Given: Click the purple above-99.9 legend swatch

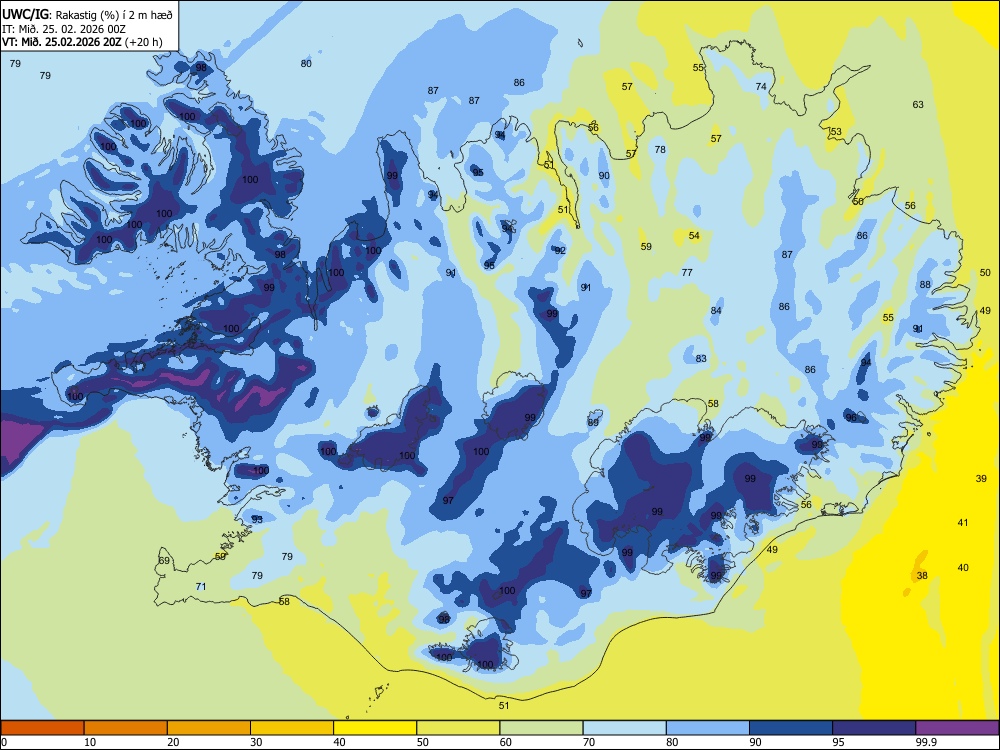Looking at the screenshot, I should coord(957,728).
